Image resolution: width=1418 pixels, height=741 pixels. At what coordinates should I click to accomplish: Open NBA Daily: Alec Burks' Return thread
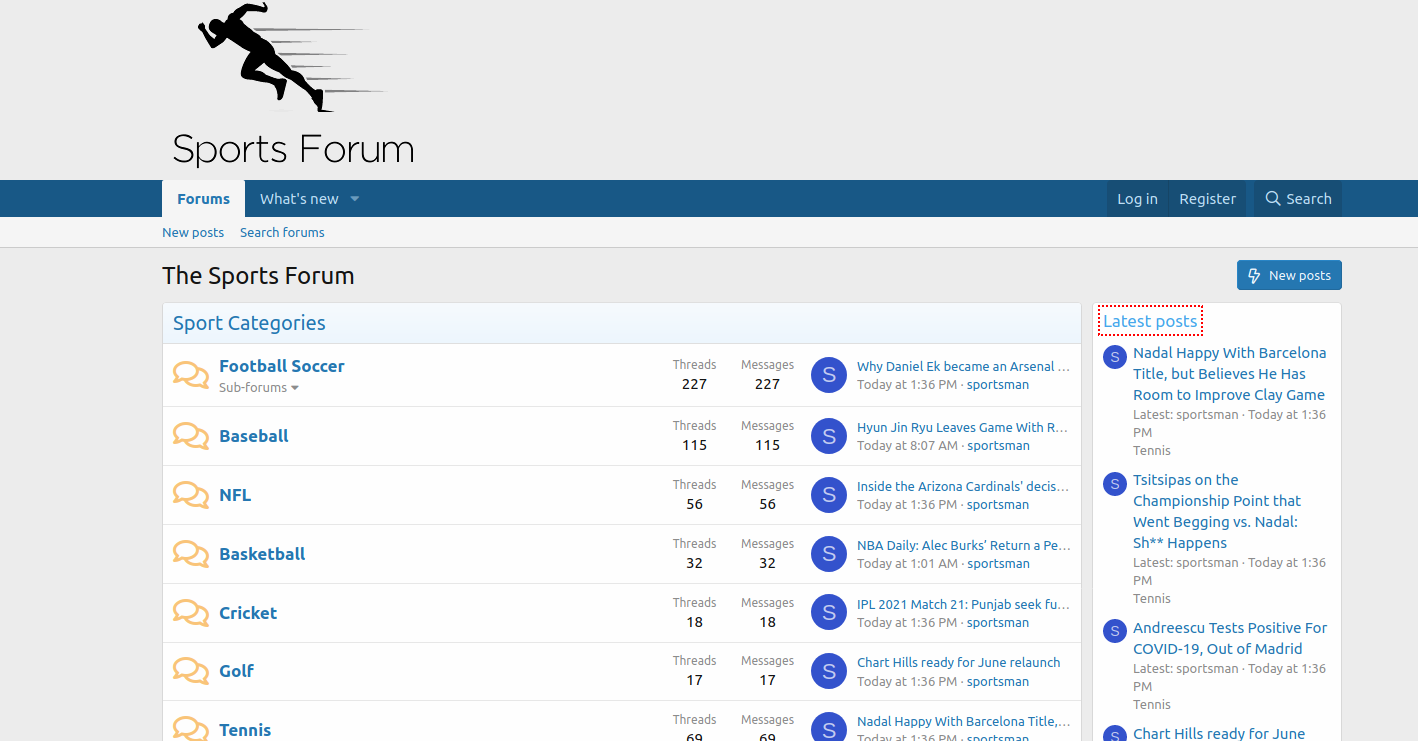[x=963, y=545]
